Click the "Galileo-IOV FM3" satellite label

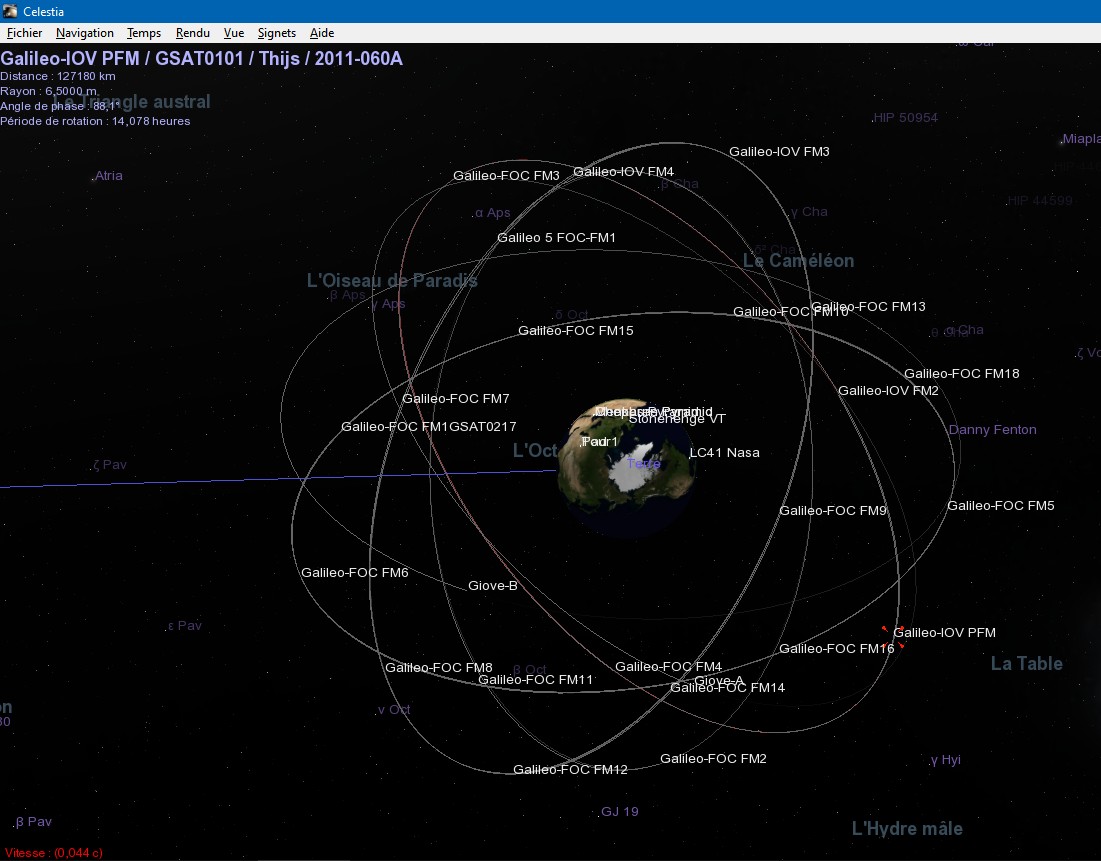(x=779, y=152)
